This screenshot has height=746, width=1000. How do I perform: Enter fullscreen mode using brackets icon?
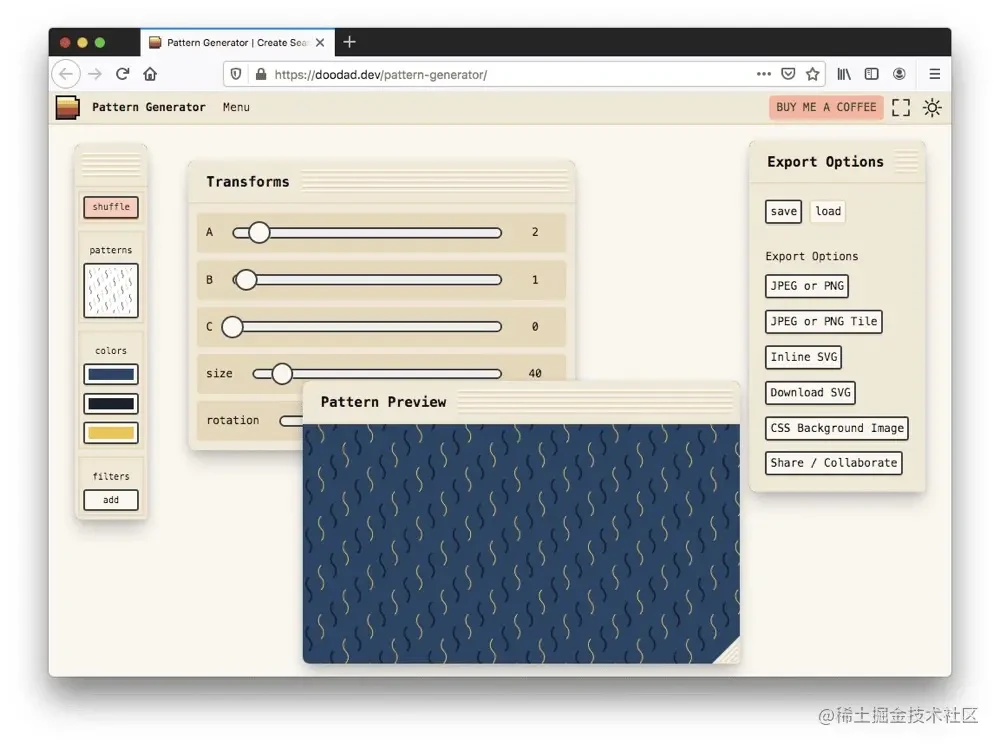point(901,108)
